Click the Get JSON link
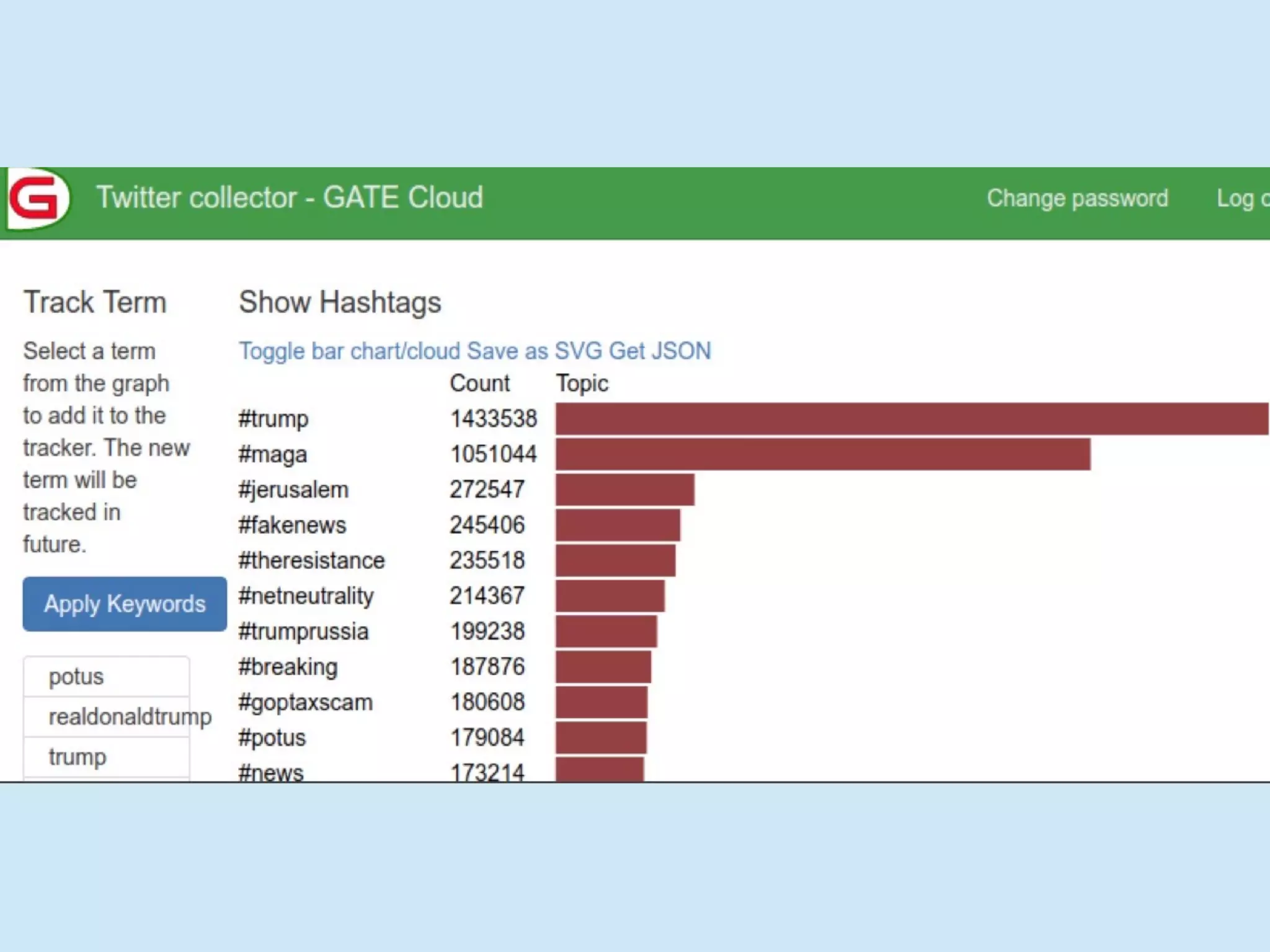The image size is (1270, 952). click(660, 351)
